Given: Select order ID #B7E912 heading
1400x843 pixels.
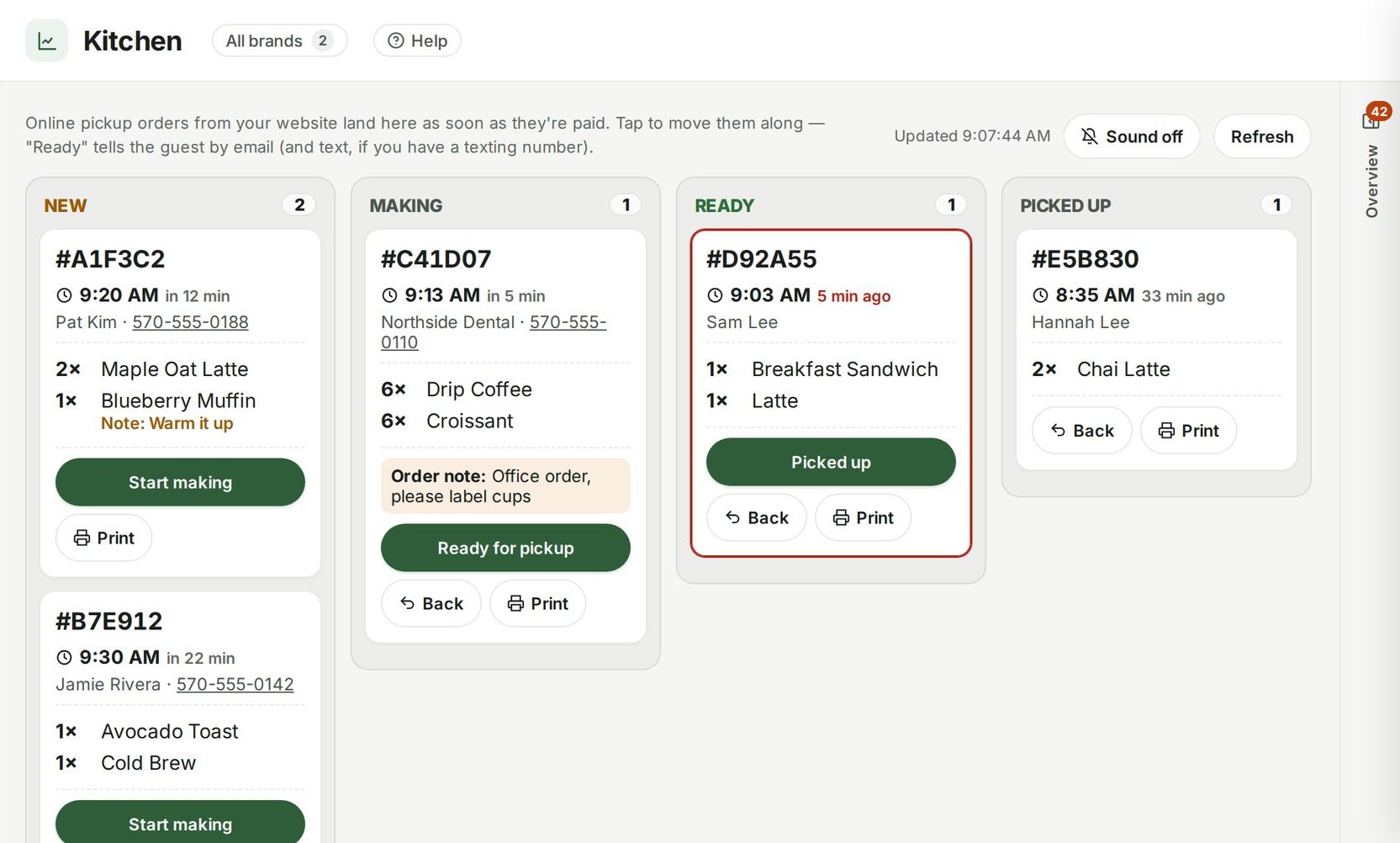Looking at the screenshot, I should coord(109,621).
